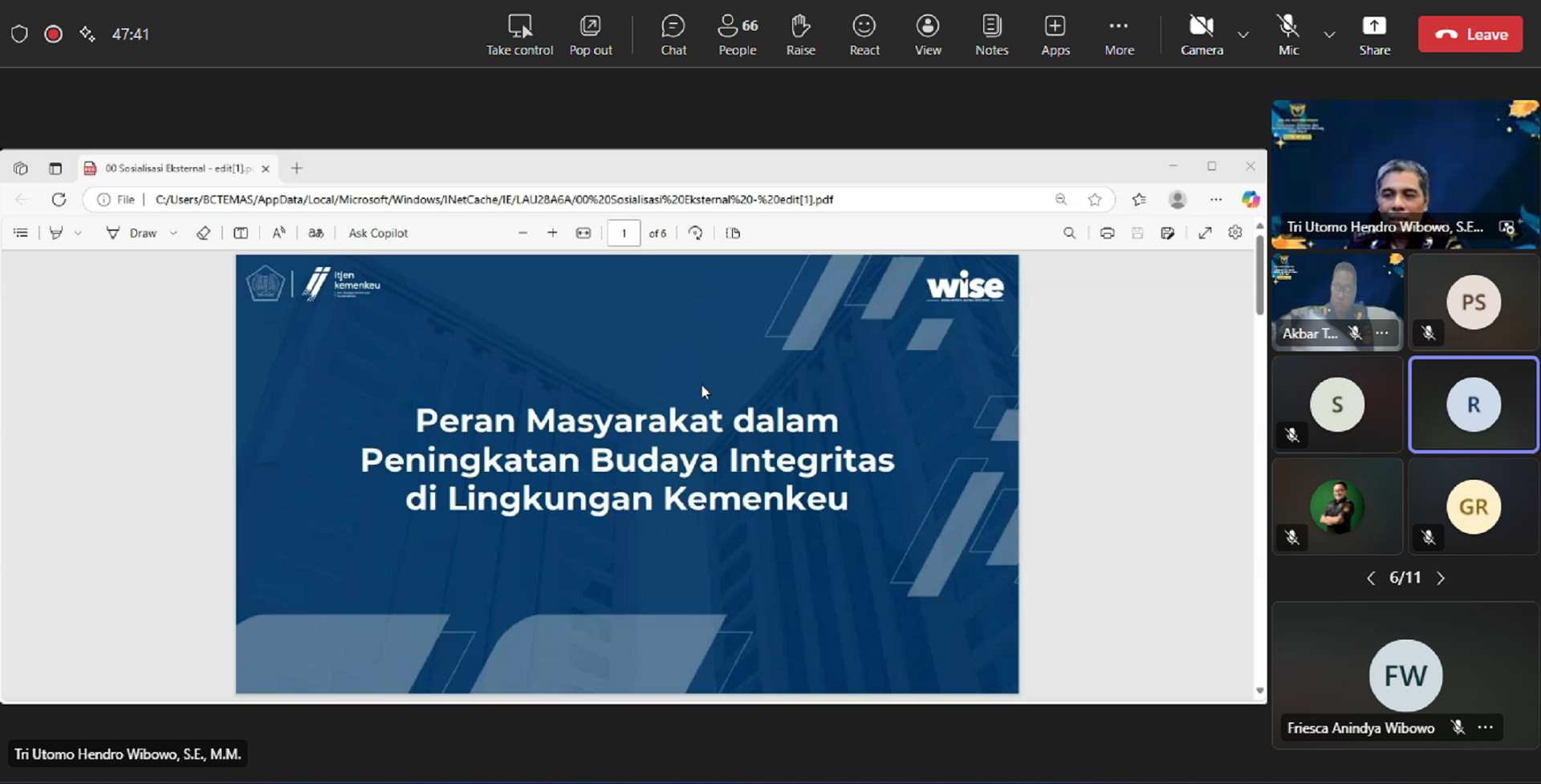The image size is (1541, 784).
Task: Expand the Camera options arrow
Action: click(x=1242, y=35)
